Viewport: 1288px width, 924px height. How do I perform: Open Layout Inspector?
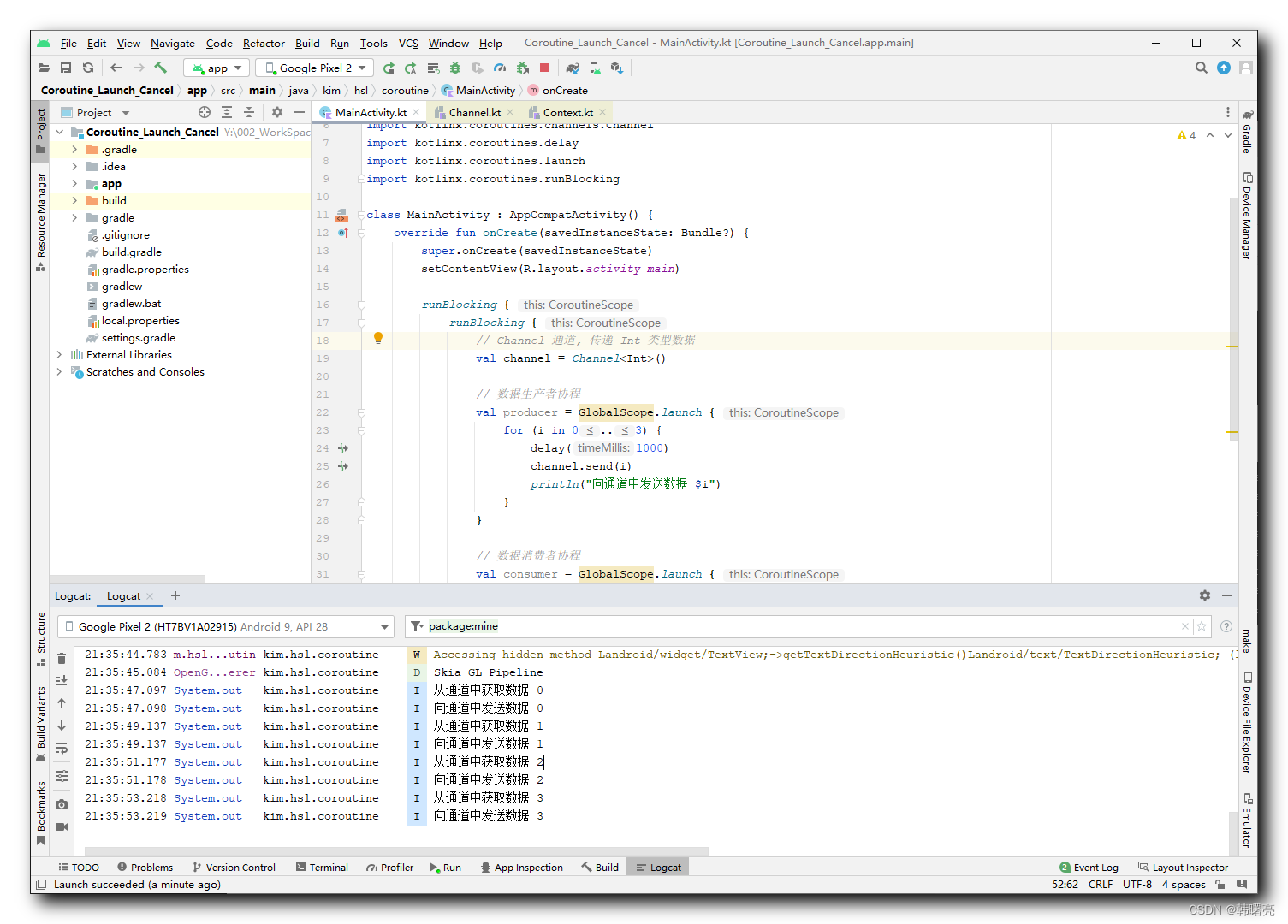(x=1183, y=867)
